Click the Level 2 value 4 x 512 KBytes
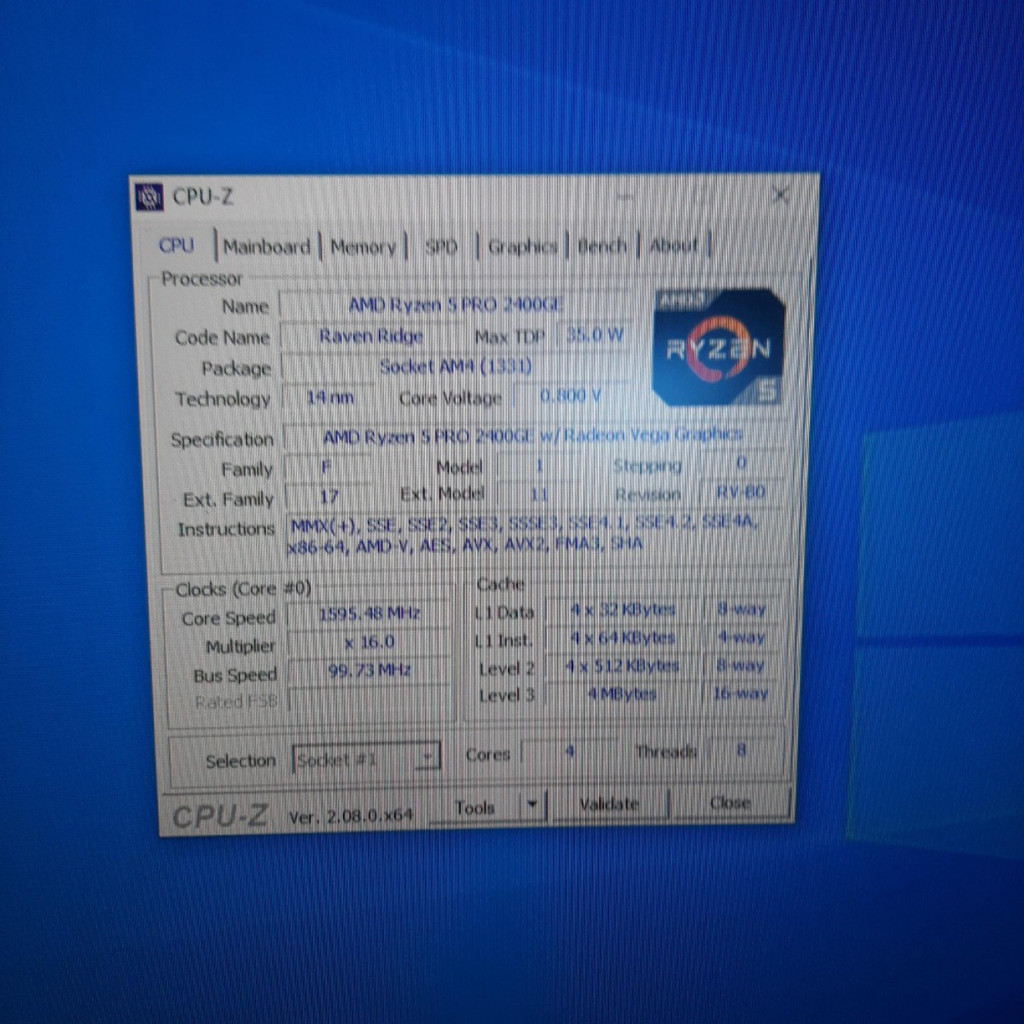The image size is (1024, 1024). pos(622,665)
